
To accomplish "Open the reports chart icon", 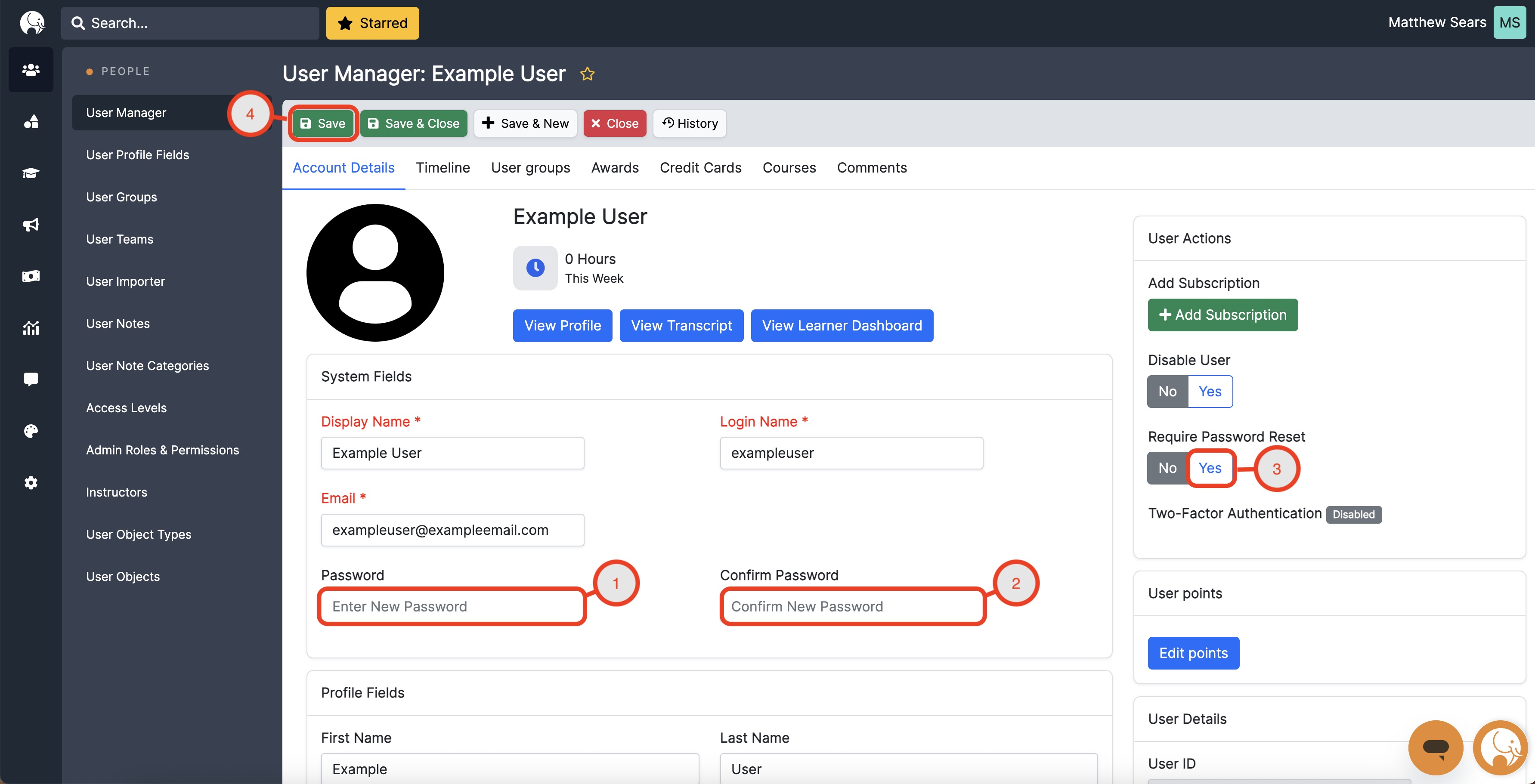I will click(31, 327).
